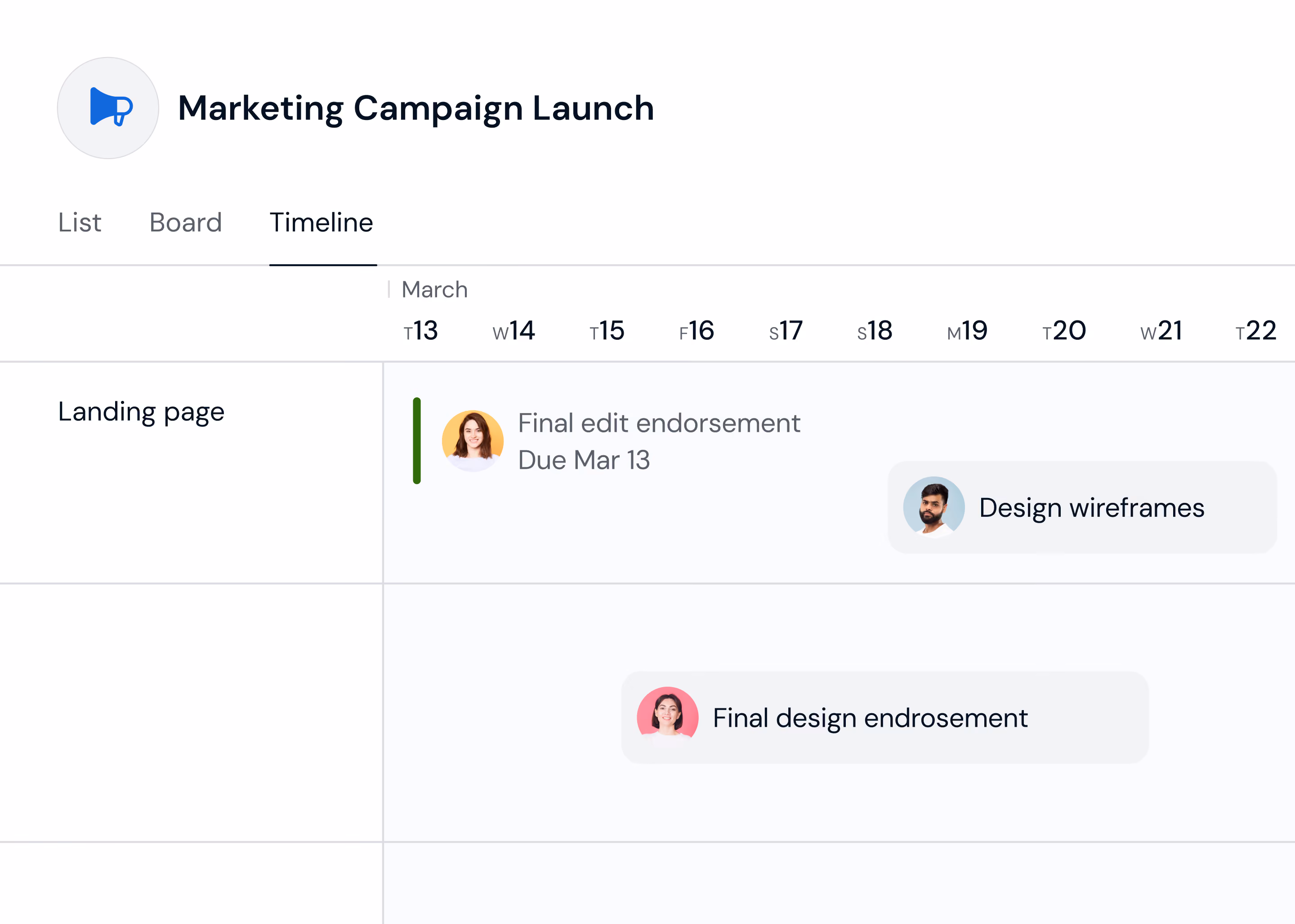Click the March month label
Viewport: 1295px width, 924px height.
(x=434, y=289)
